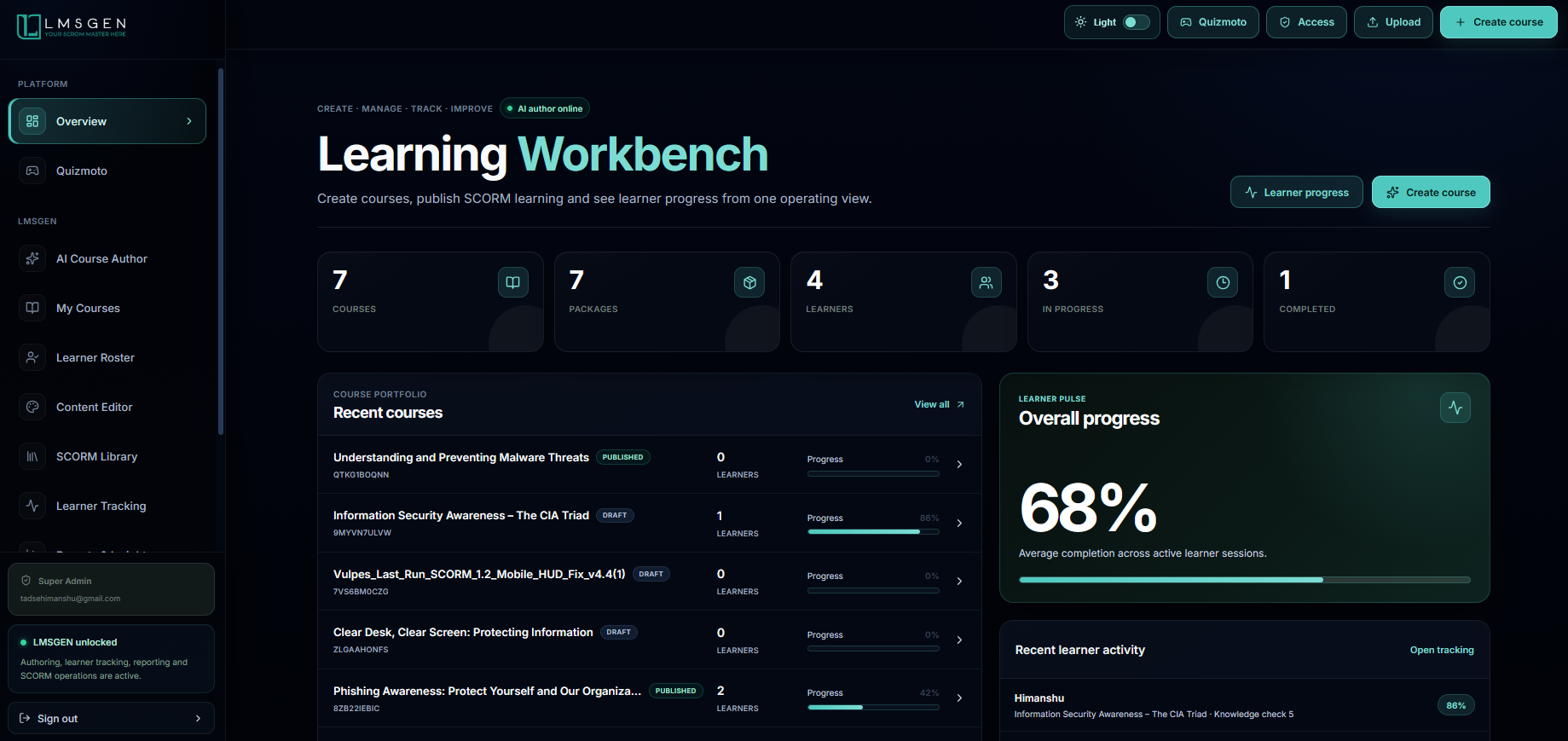Select SCORM Library from the sidebar
1568x741 pixels.
pyautogui.click(x=107, y=456)
